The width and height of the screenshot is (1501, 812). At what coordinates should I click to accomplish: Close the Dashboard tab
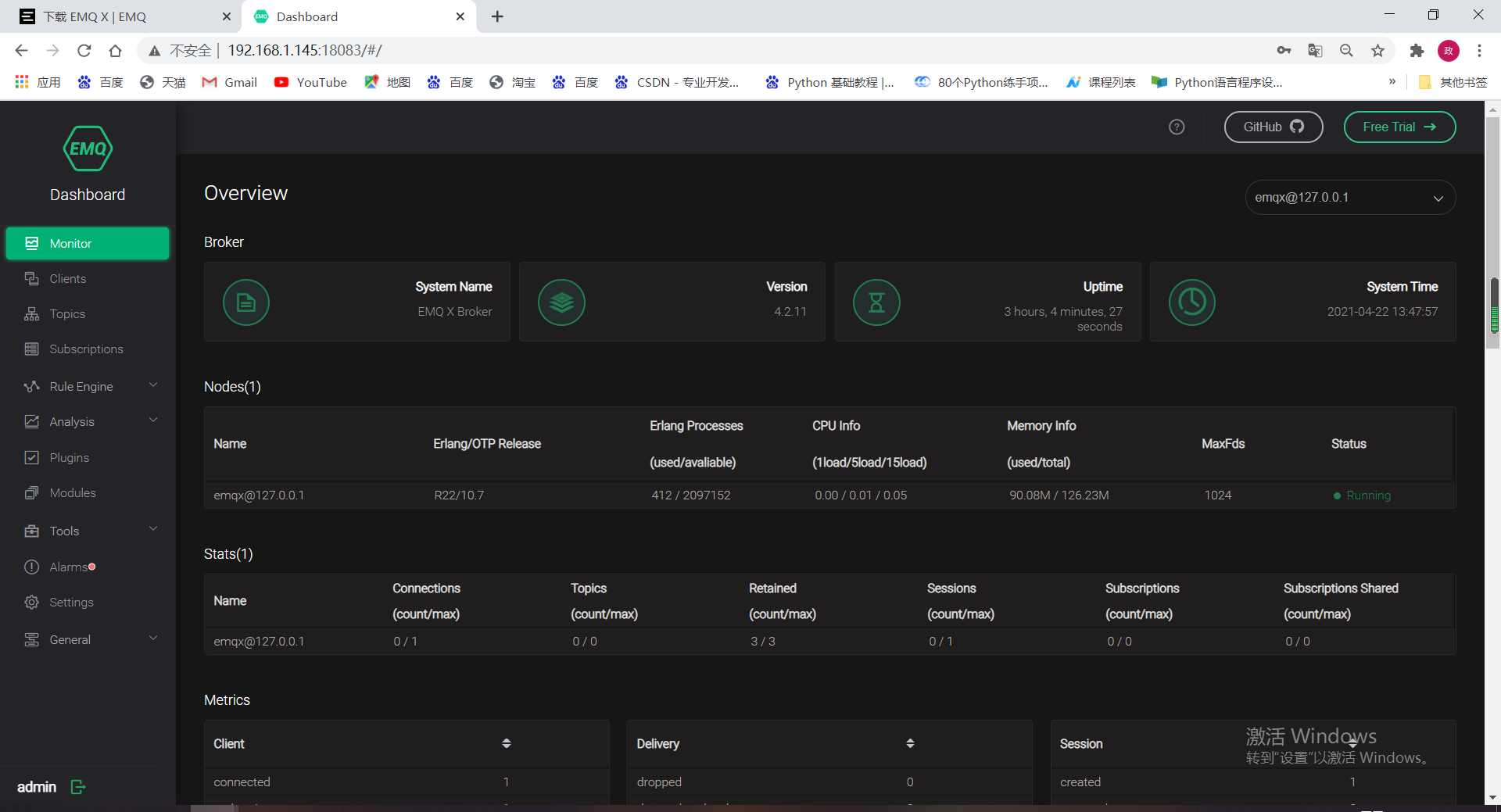pyautogui.click(x=460, y=16)
